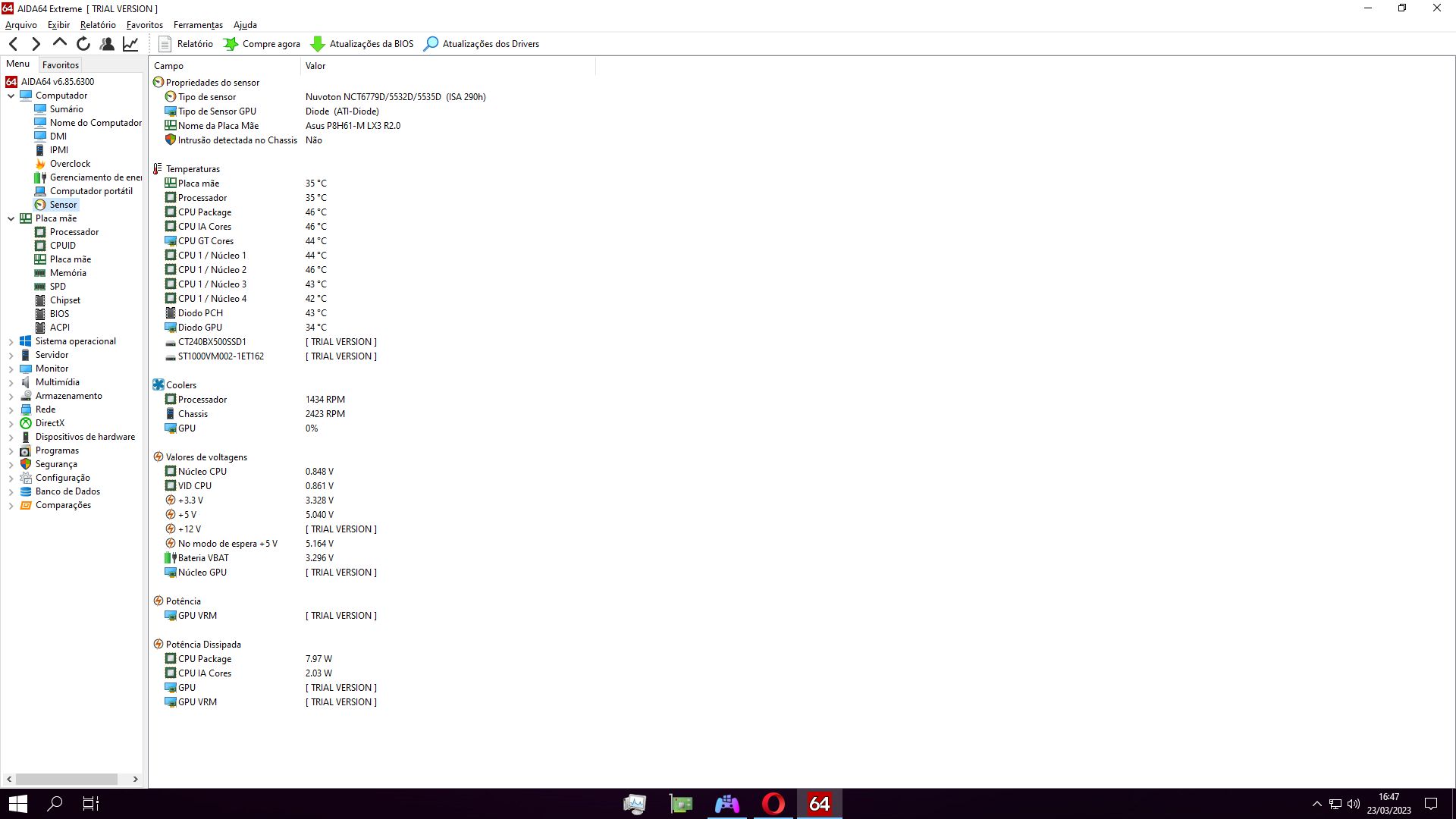
Task: Click the AIDA64 v6.85.6300 root item
Action: (x=58, y=82)
